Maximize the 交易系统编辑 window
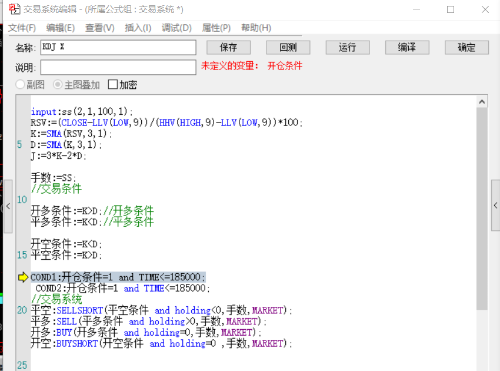The image size is (500, 371). [x=450, y=9]
